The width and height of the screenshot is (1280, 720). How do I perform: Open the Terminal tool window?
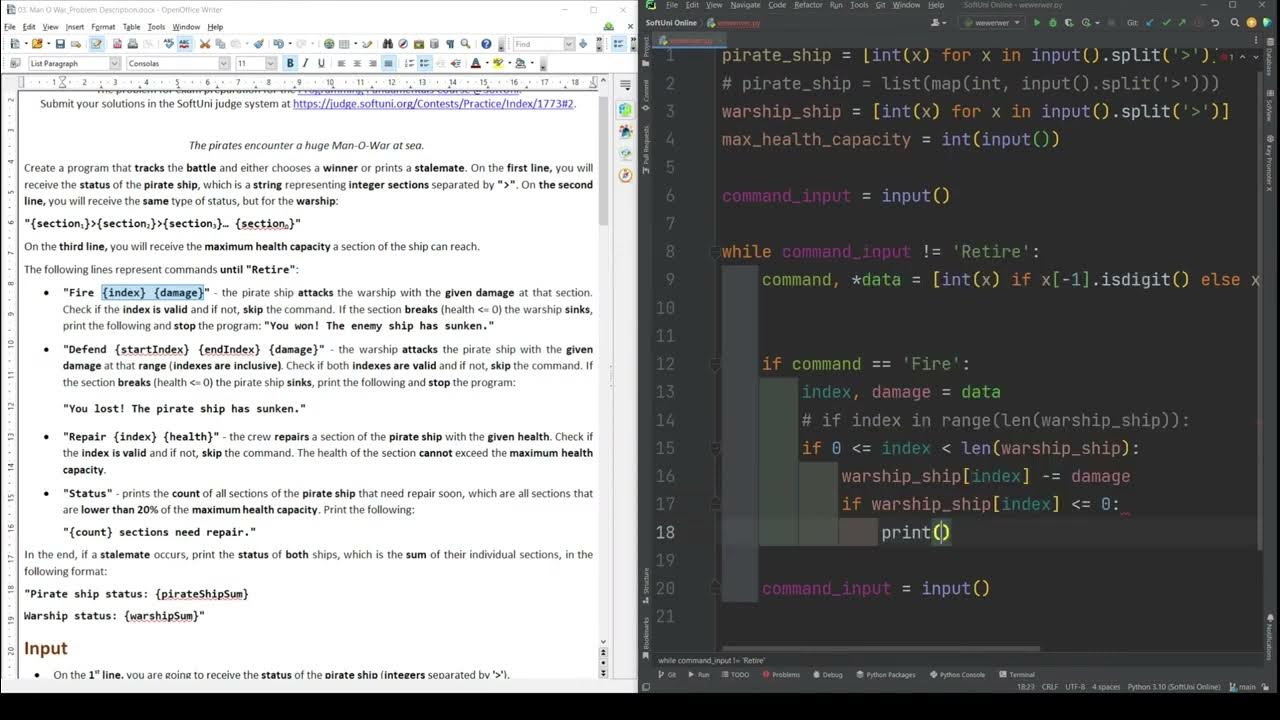[x=1017, y=674]
